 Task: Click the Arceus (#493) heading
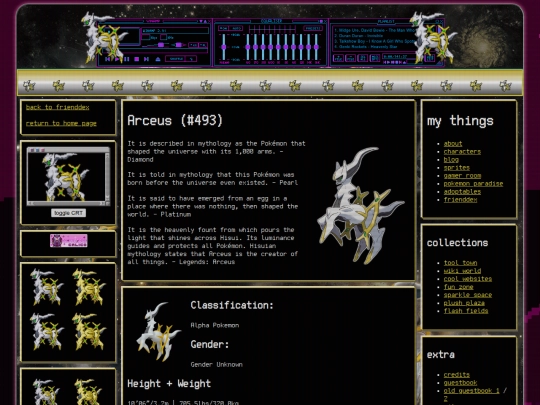175,121
